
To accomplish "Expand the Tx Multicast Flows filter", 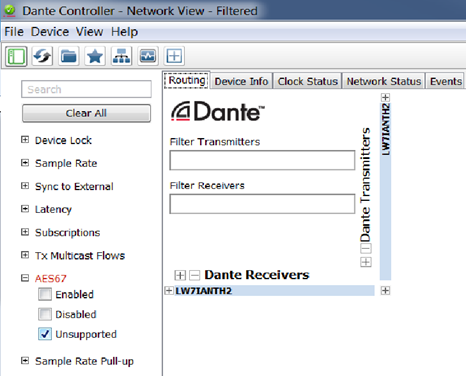I will tap(25, 255).
